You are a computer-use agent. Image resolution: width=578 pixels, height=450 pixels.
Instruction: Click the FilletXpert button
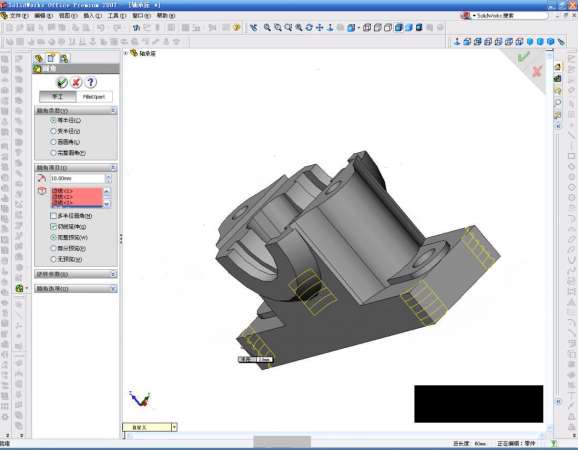[94, 97]
